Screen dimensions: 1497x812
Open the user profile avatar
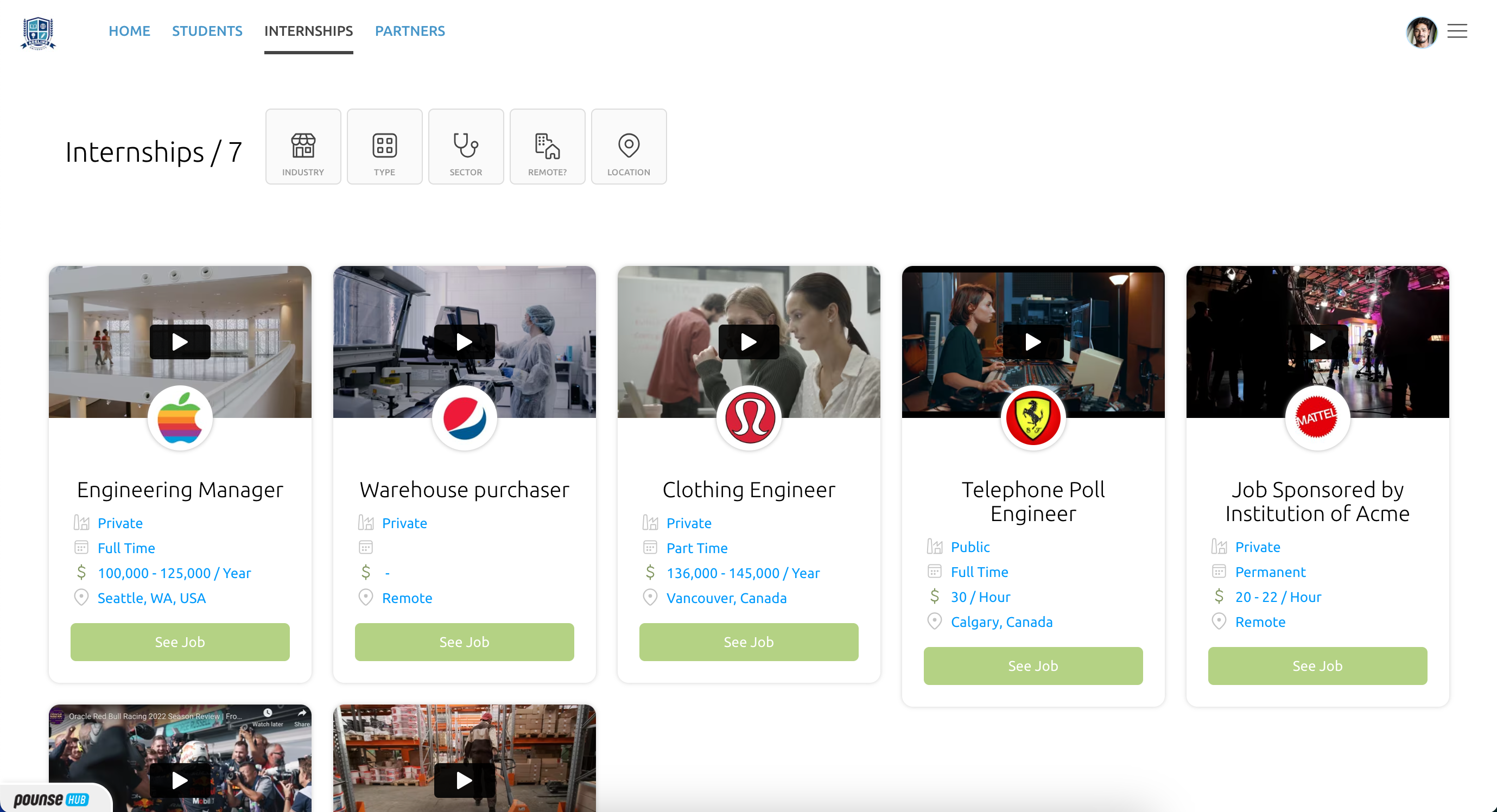pos(1422,32)
